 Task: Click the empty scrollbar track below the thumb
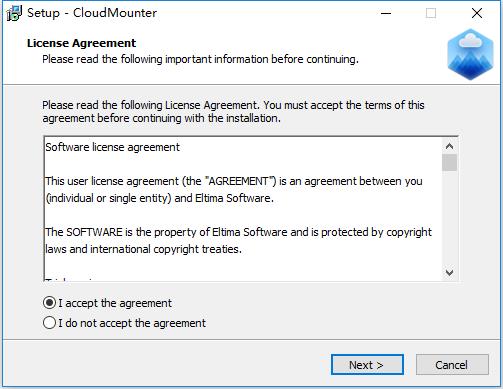[449, 218]
